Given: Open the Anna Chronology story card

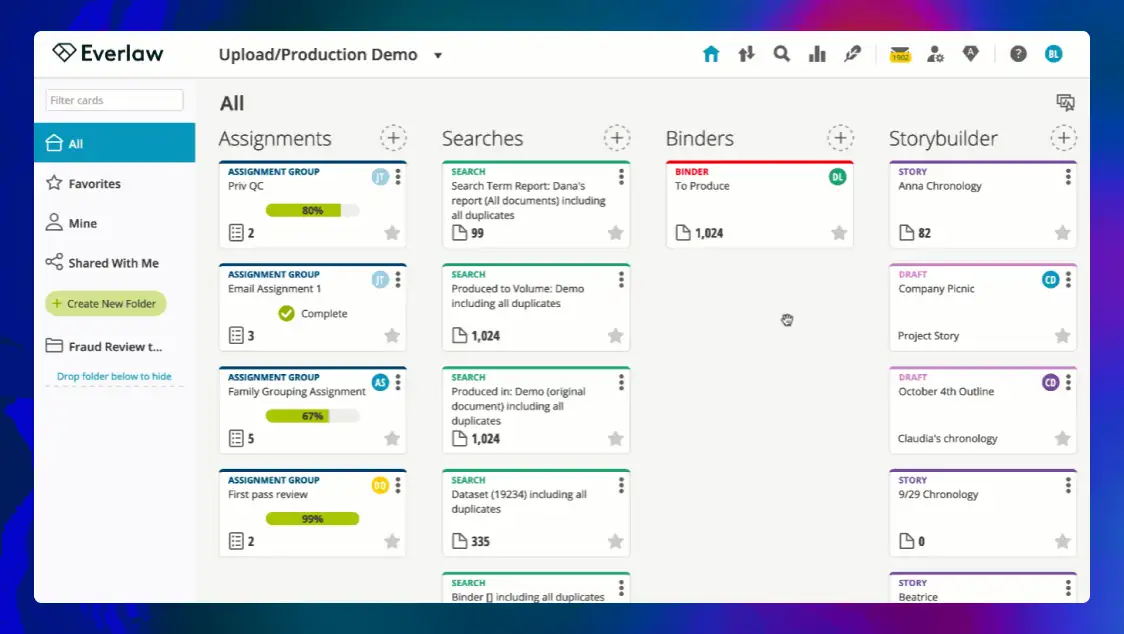Looking at the screenshot, I should pos(983,204).
